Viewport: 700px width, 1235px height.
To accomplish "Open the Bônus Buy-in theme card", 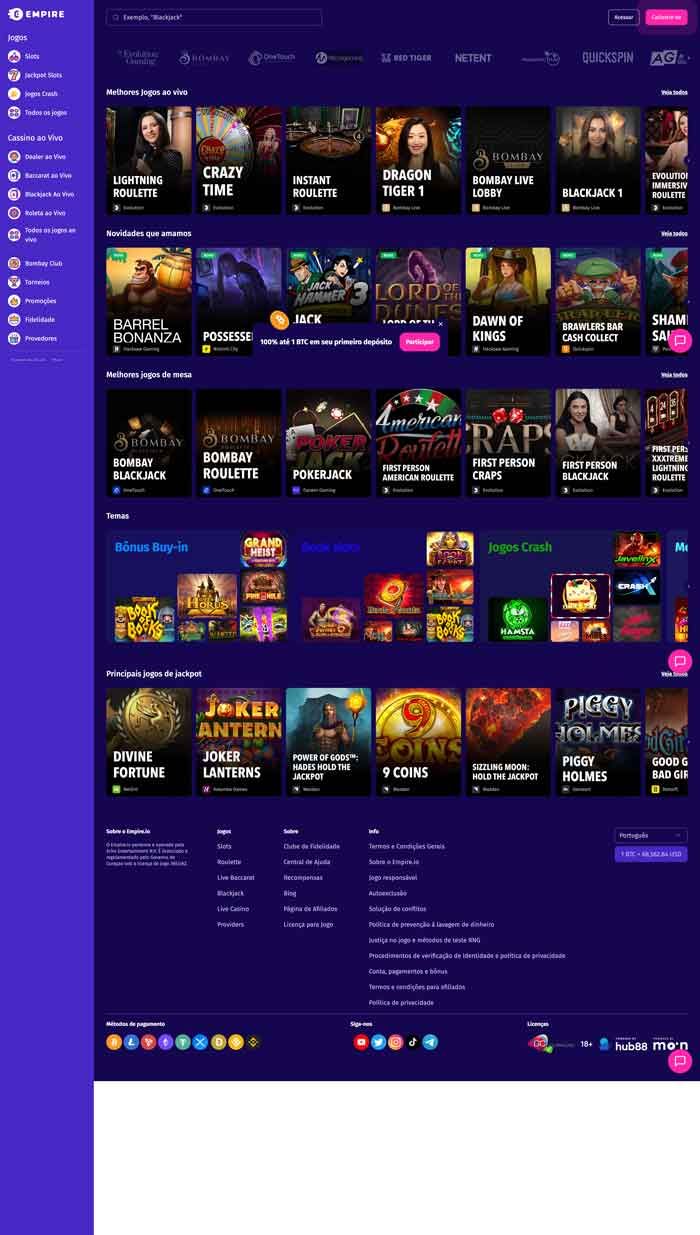I will pos(197,587).
